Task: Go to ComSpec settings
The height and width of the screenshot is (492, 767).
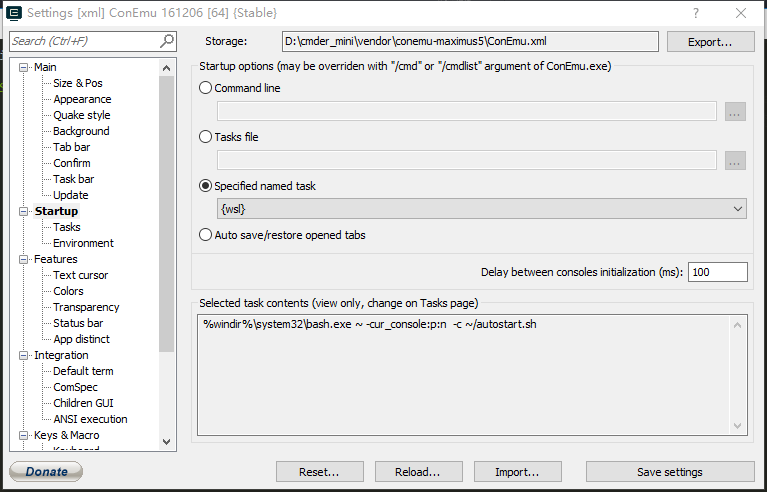Action: click(75, 387)
